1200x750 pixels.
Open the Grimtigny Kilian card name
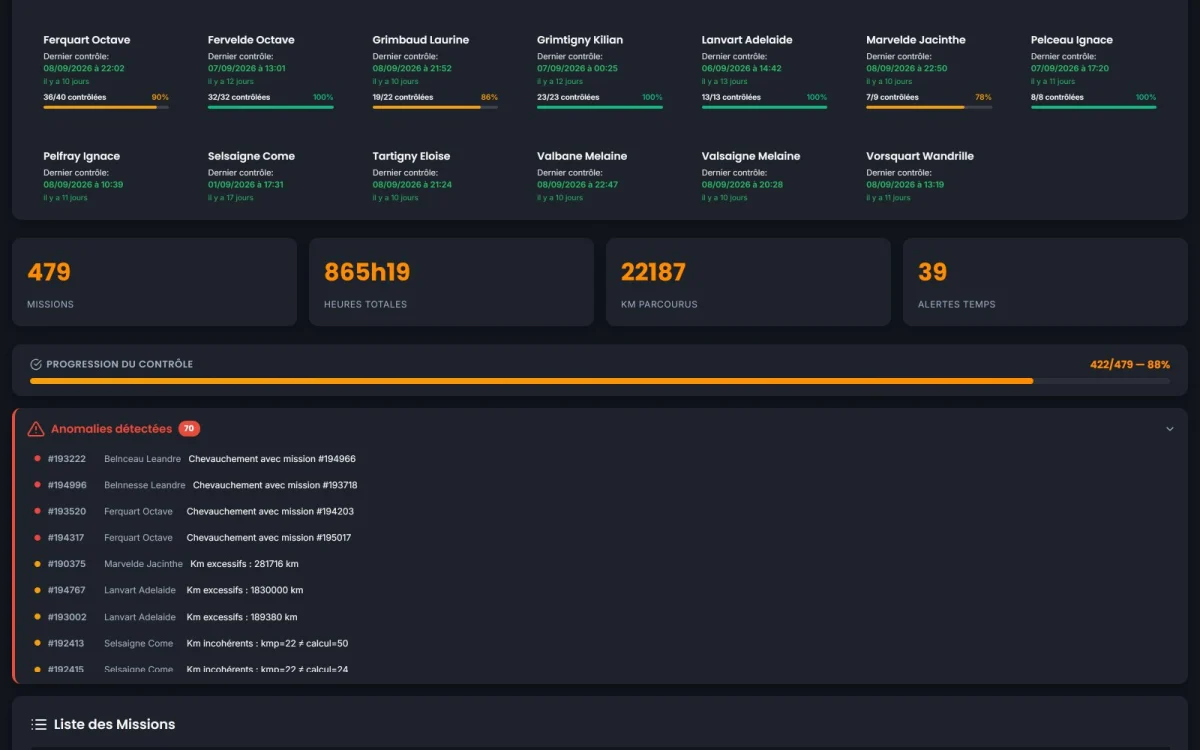pyautogui.click(x=580, y=40)
